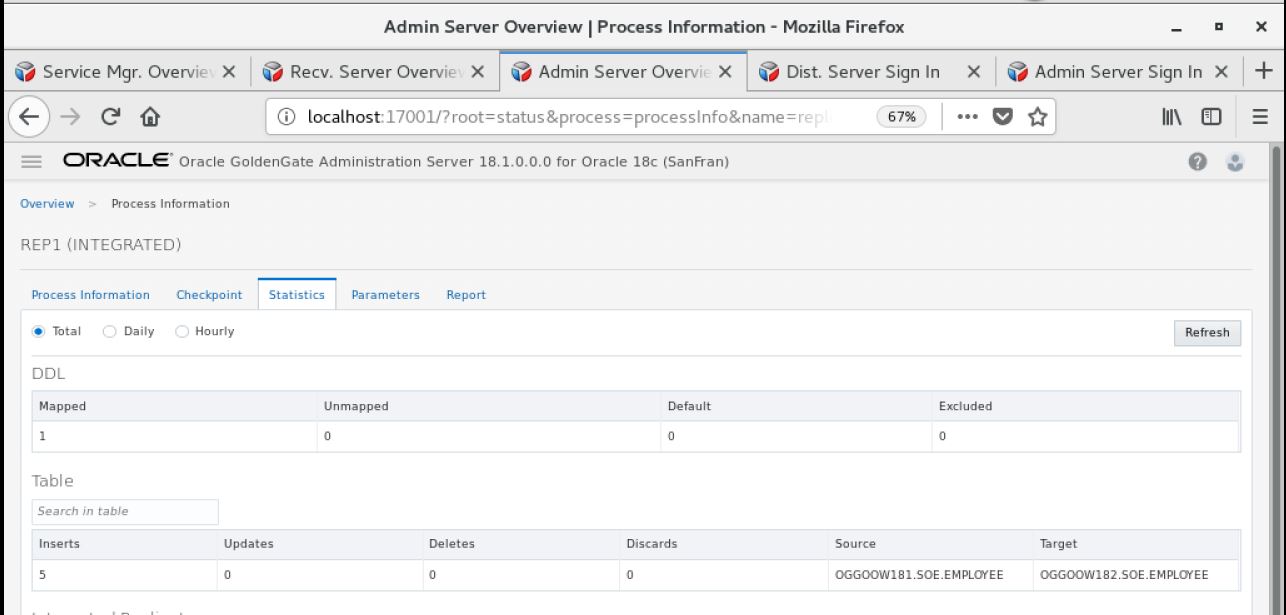Open the Checkpoint tab
The width and height of the screenshot is (1286, 615).
[x=209, y=295]
